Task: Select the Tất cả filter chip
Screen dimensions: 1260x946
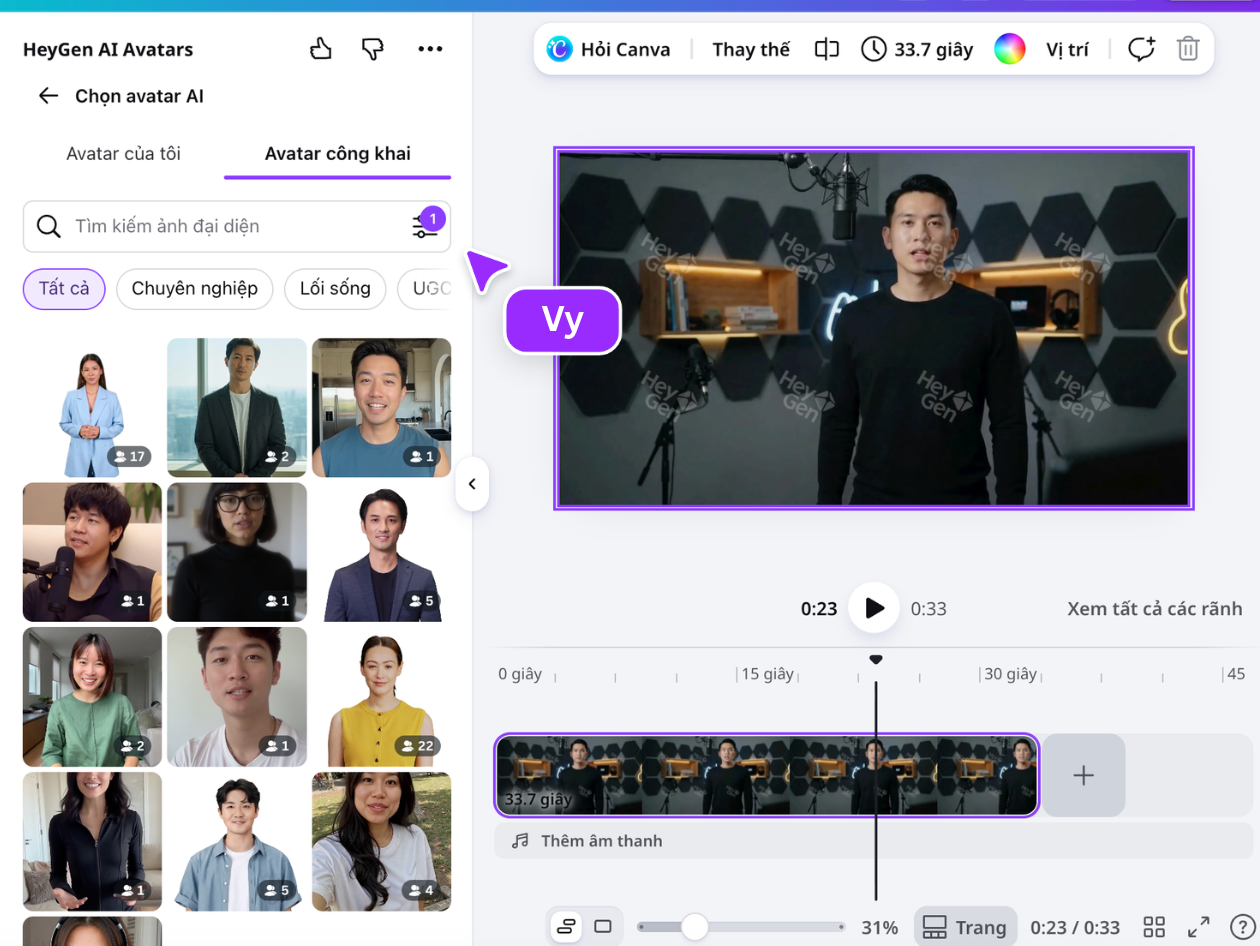Action: coord(64,289)
